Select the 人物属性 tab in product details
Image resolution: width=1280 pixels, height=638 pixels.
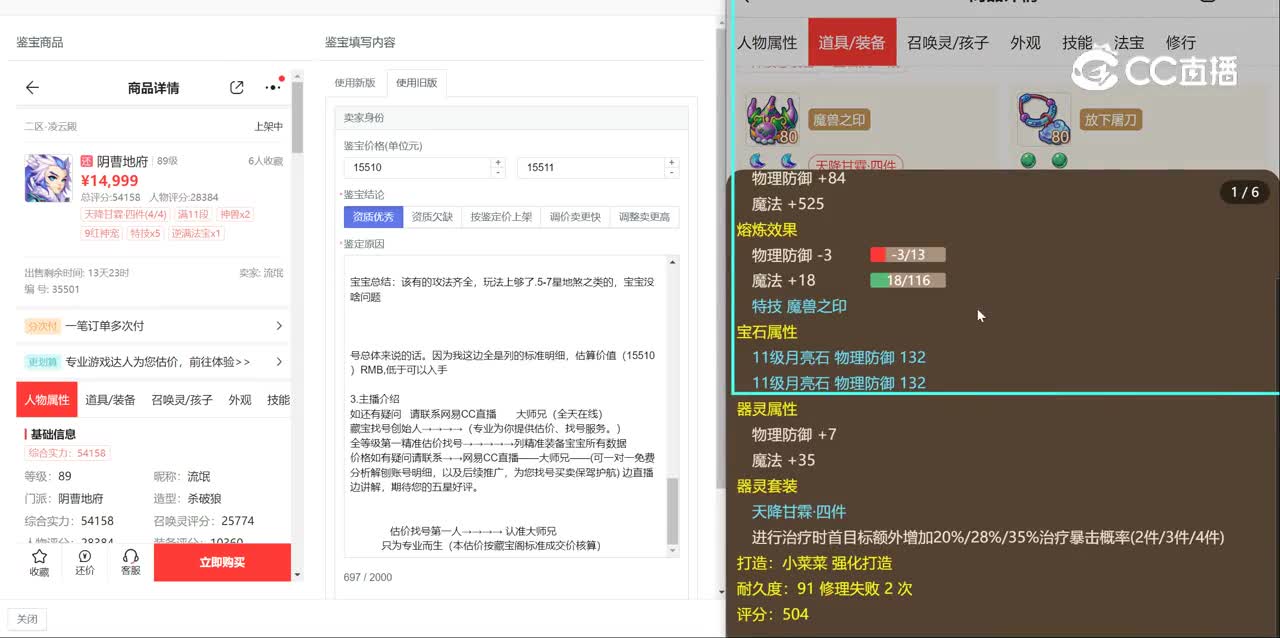[47, 400]
